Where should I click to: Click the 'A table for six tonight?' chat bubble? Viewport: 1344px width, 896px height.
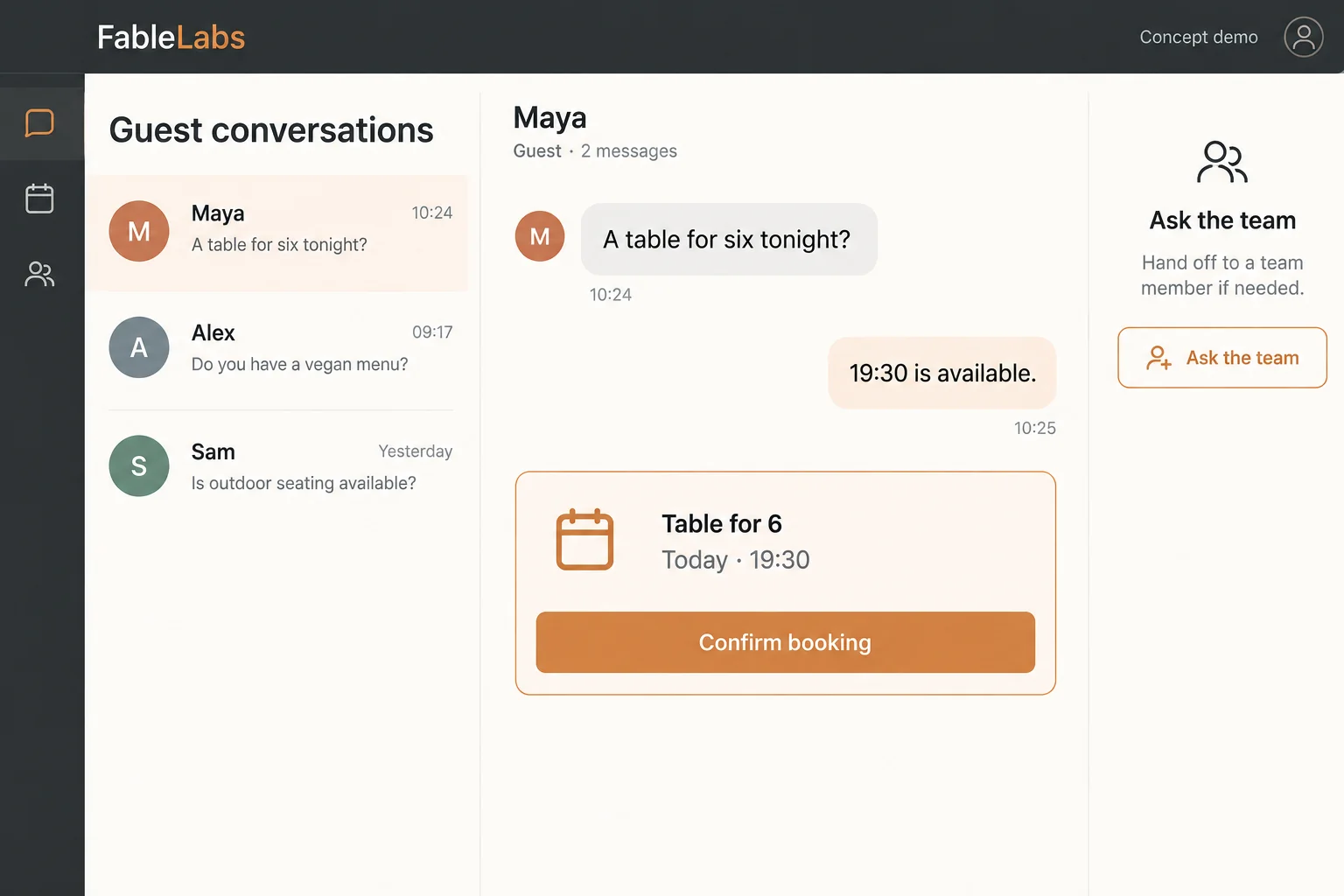click(729, 239)
